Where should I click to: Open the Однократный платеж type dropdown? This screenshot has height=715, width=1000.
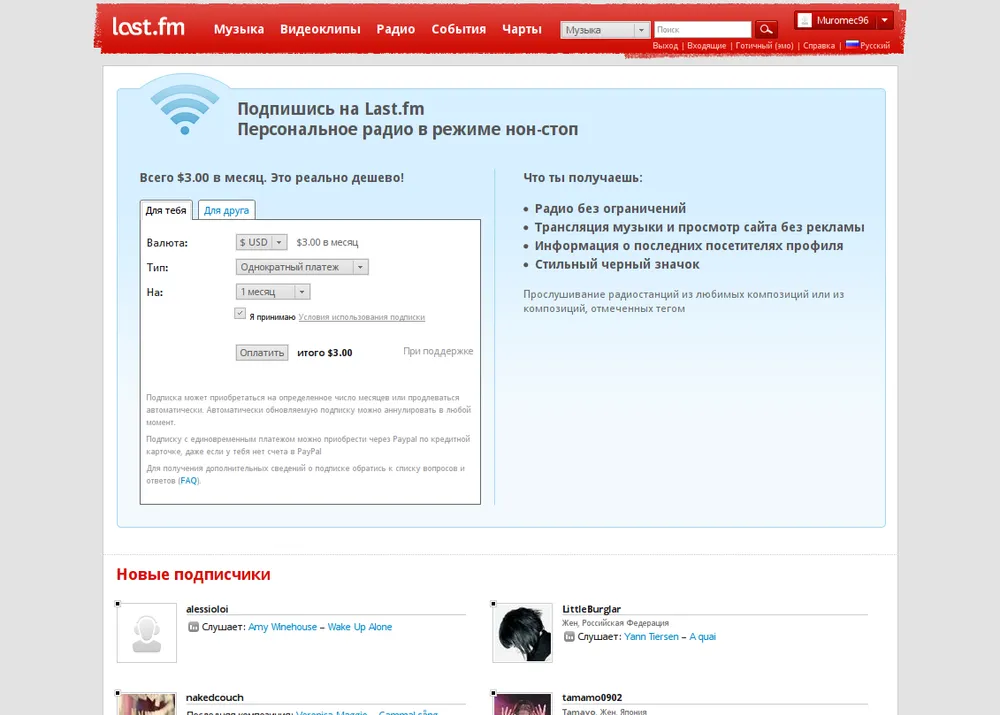[302, 267]
